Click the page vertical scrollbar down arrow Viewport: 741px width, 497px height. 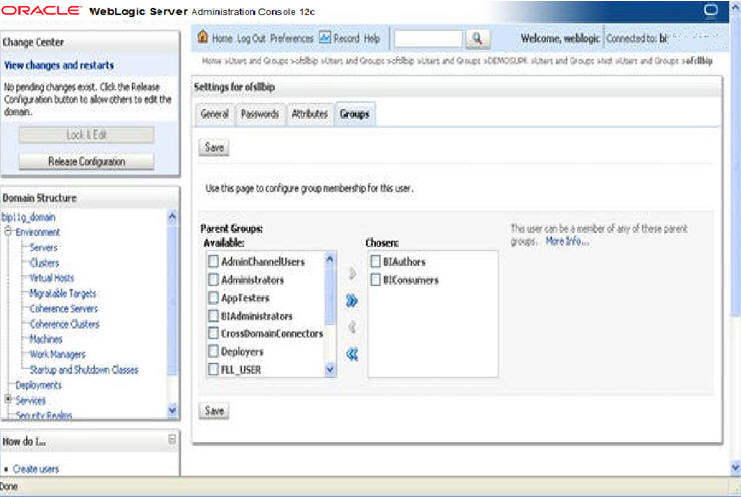(x=735, y=468)
